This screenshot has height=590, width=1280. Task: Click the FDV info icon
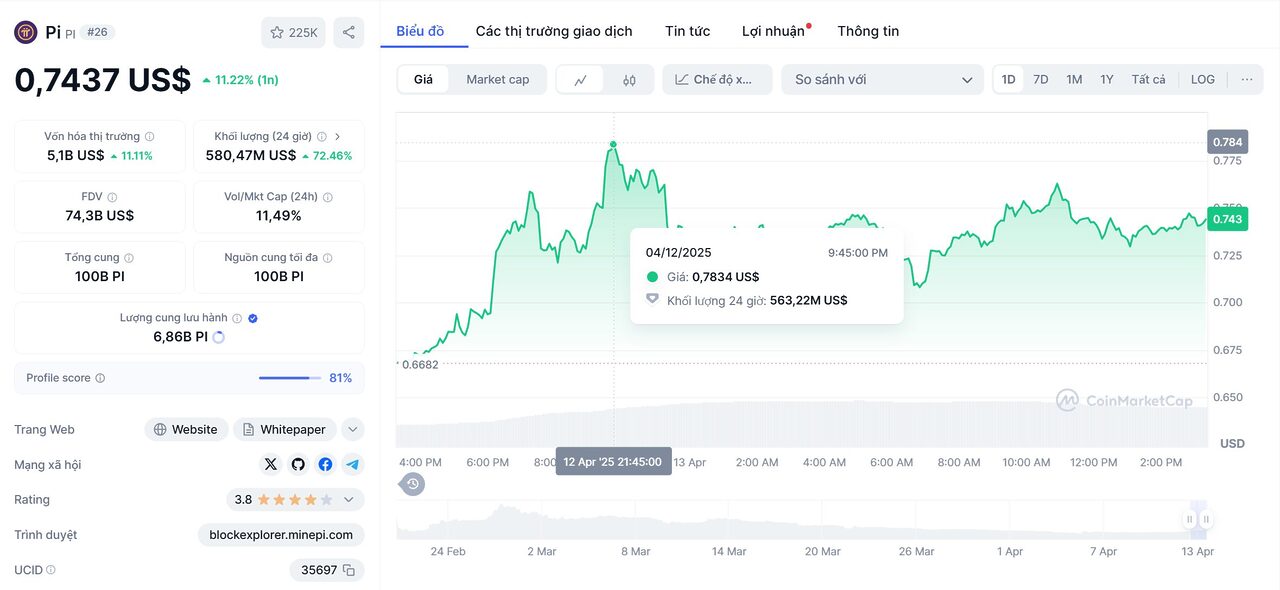tap(112, 197)
